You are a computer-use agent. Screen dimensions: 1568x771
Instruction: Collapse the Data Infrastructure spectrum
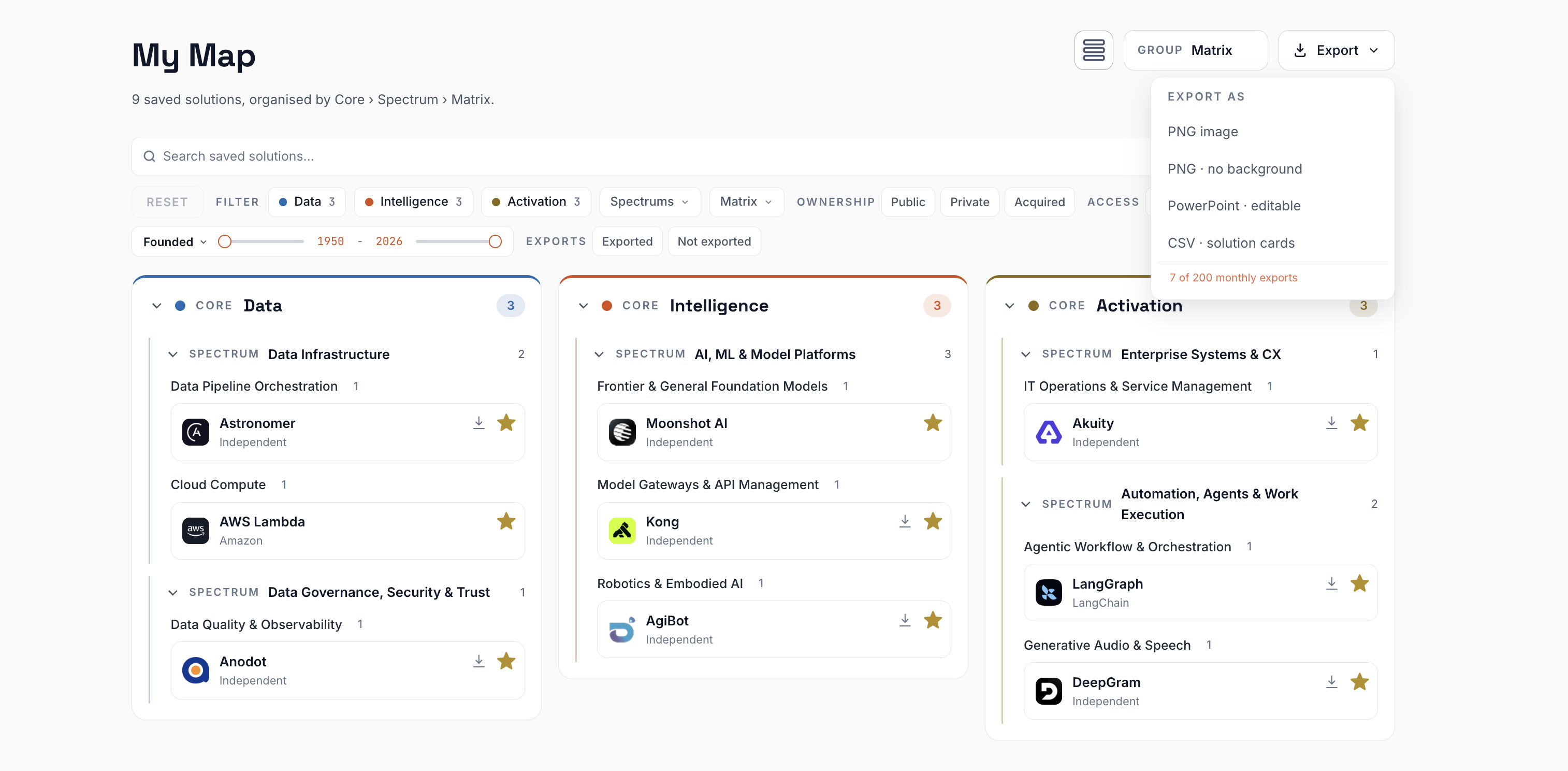[173, 354]
